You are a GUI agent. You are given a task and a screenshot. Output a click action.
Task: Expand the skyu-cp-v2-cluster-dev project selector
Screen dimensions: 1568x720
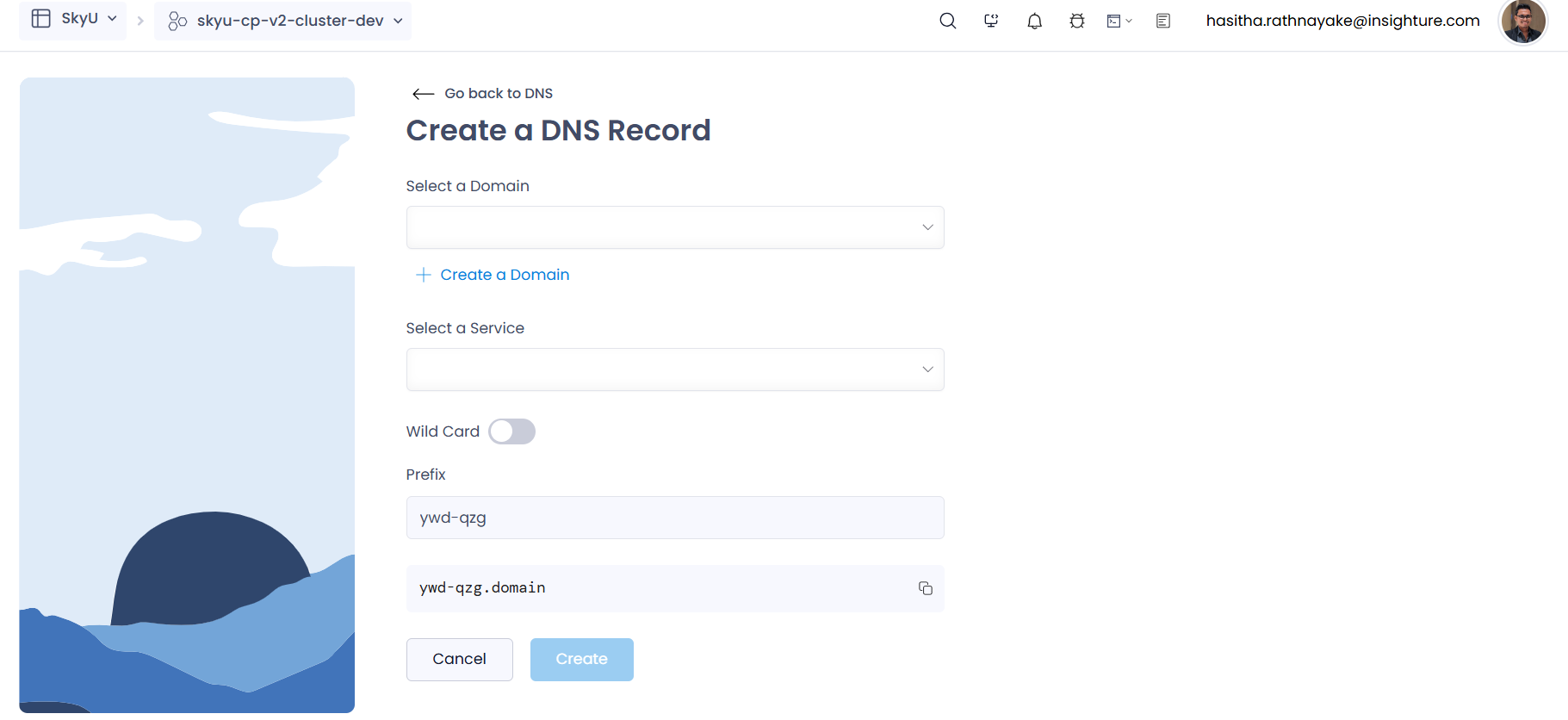point(282,21)
